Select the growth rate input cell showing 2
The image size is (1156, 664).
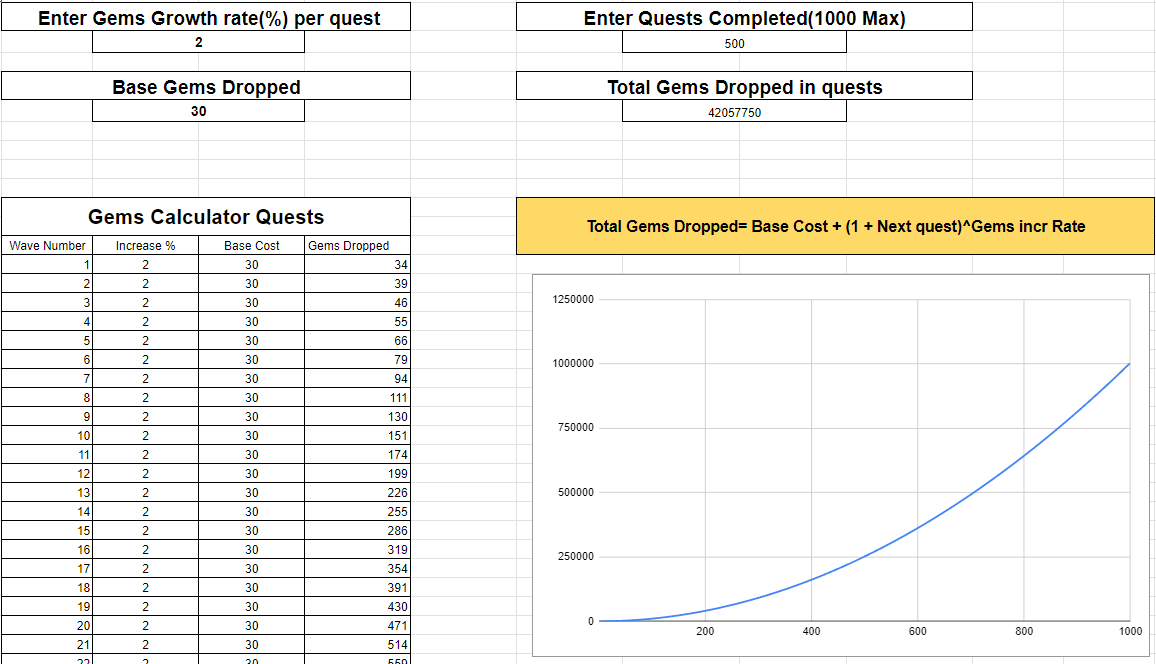tap(198, 42)
